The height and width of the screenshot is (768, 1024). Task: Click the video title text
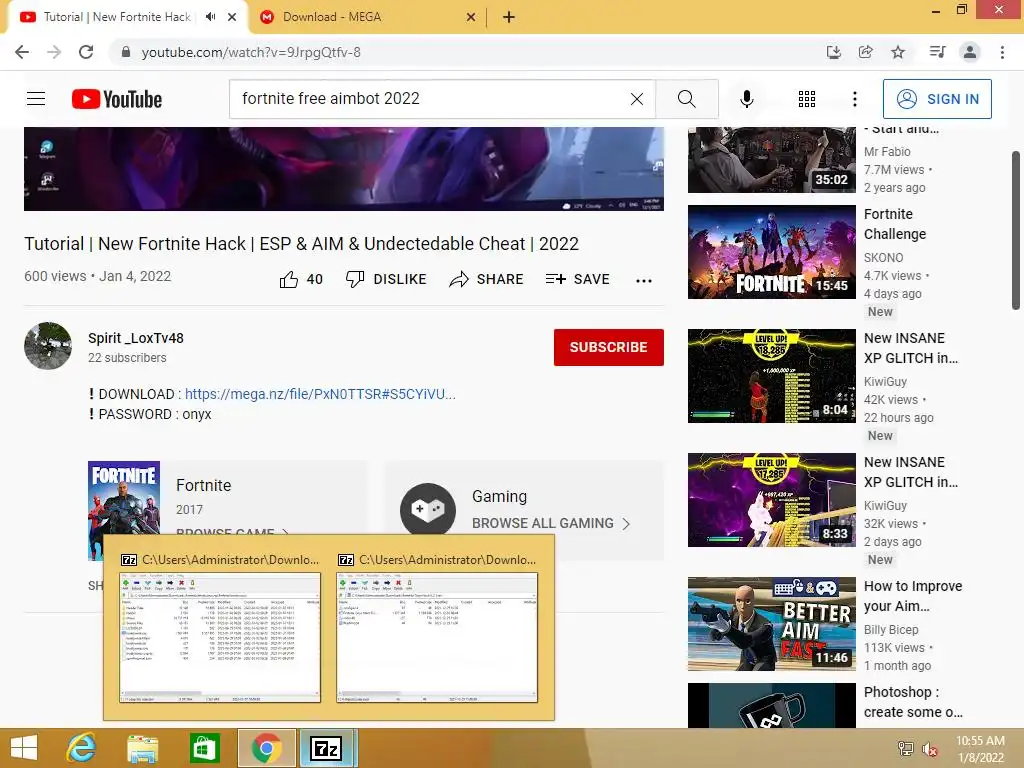pos(302,244)
